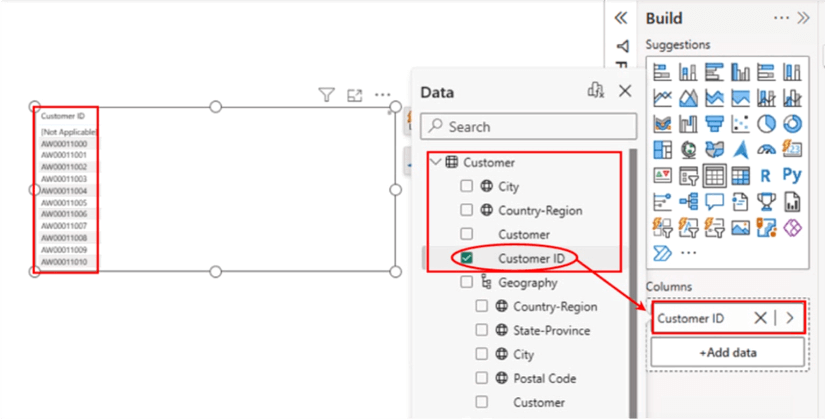Add a Python visual
825x419 pixels.
(792, 176)
